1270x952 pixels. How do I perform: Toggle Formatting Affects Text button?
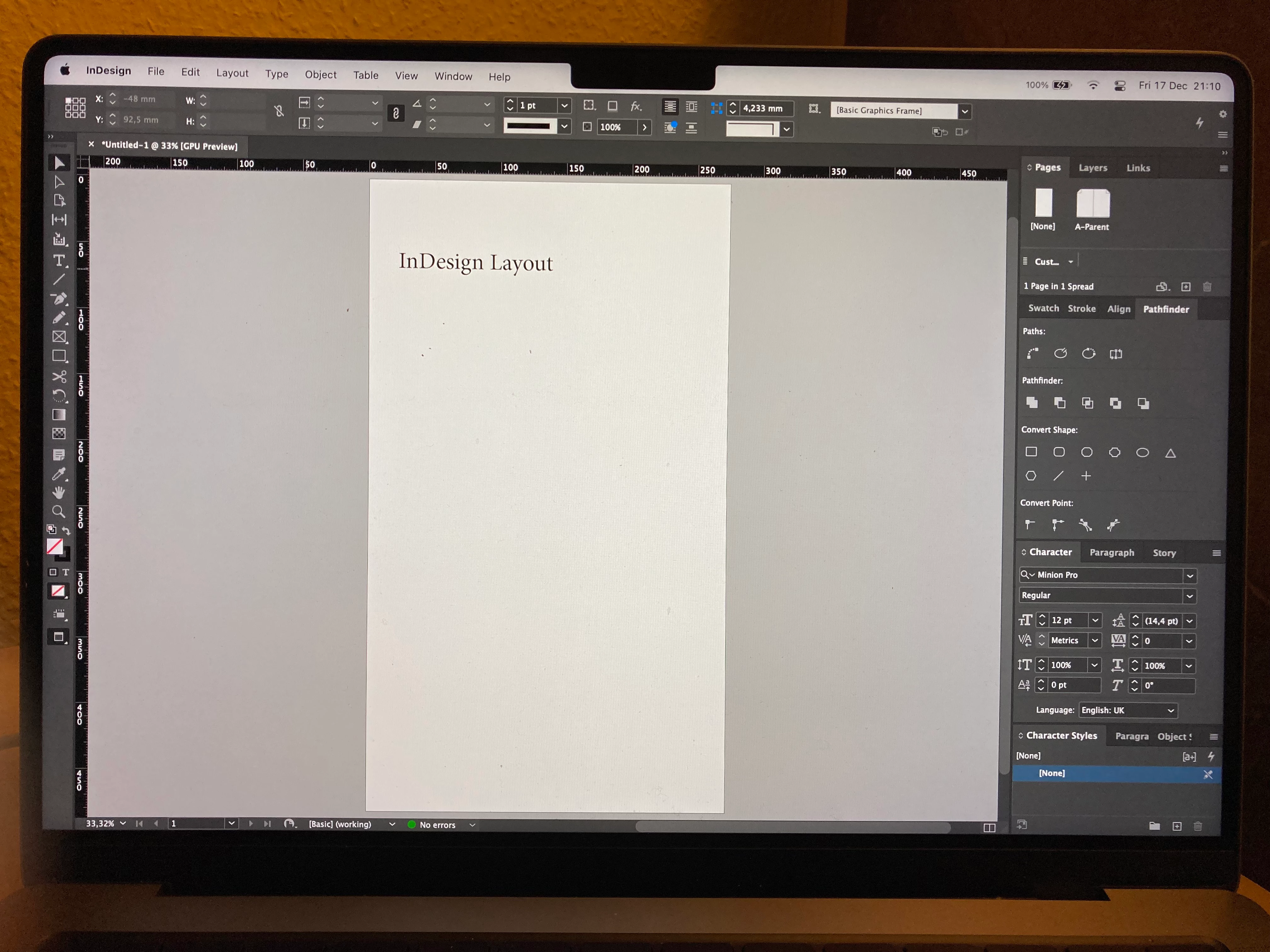tap(66, 572)
